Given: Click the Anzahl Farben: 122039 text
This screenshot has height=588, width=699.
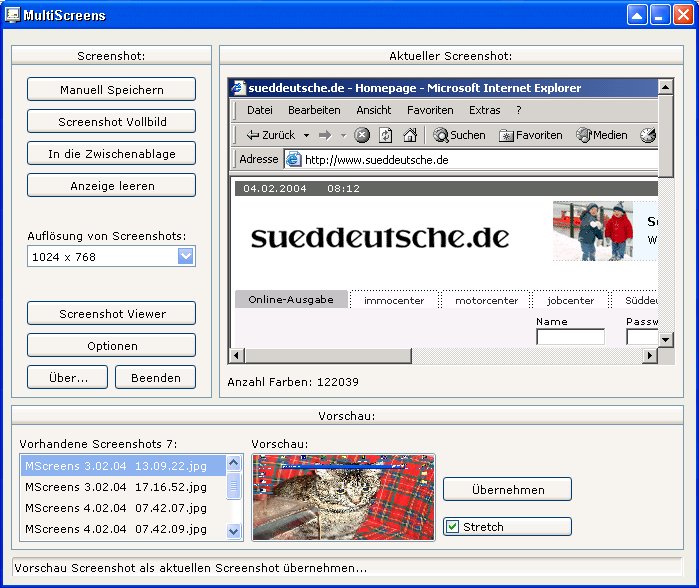Looking at the screenshot, I should point(293,382).
